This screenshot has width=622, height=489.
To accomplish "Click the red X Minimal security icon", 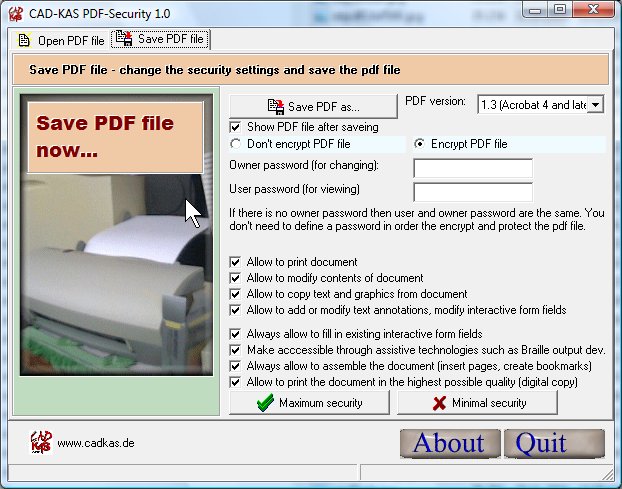I will [437, 403].
